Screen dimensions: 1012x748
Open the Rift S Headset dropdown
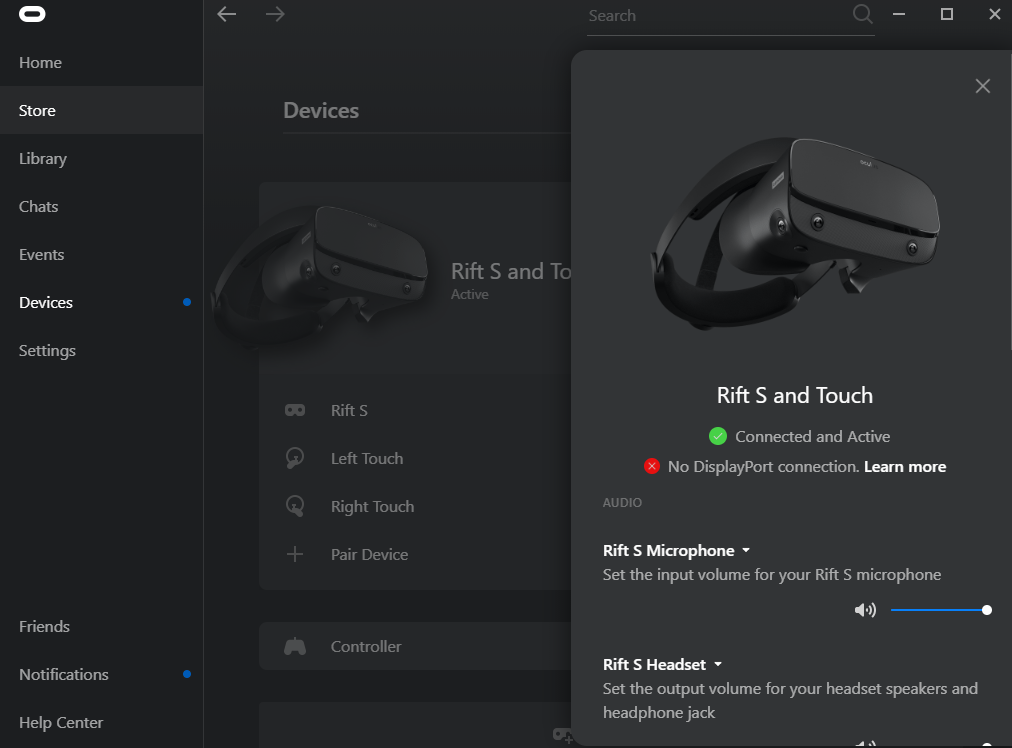(x=720, y=664)
